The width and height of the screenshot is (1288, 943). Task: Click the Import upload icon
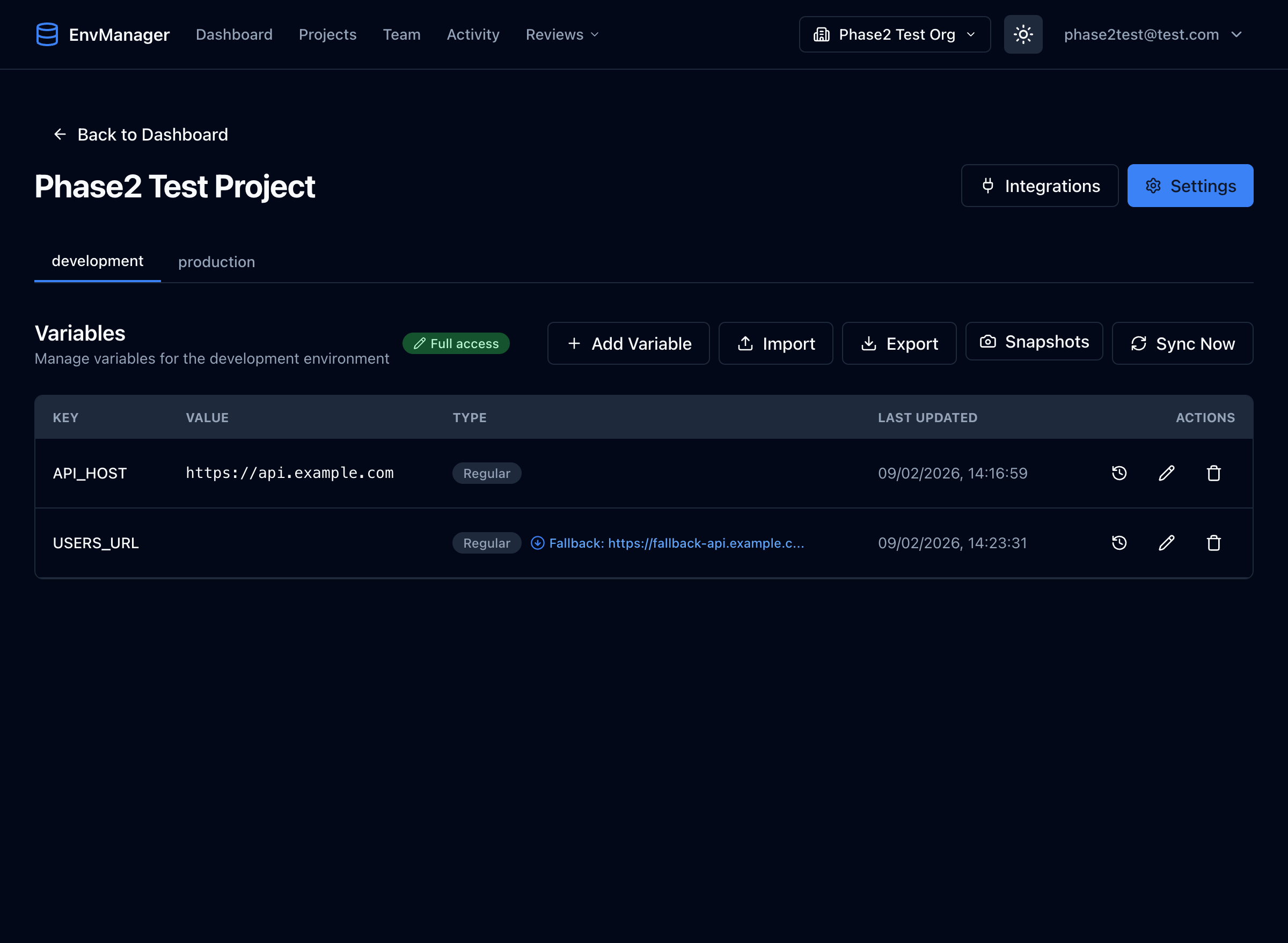click(746, 343)
